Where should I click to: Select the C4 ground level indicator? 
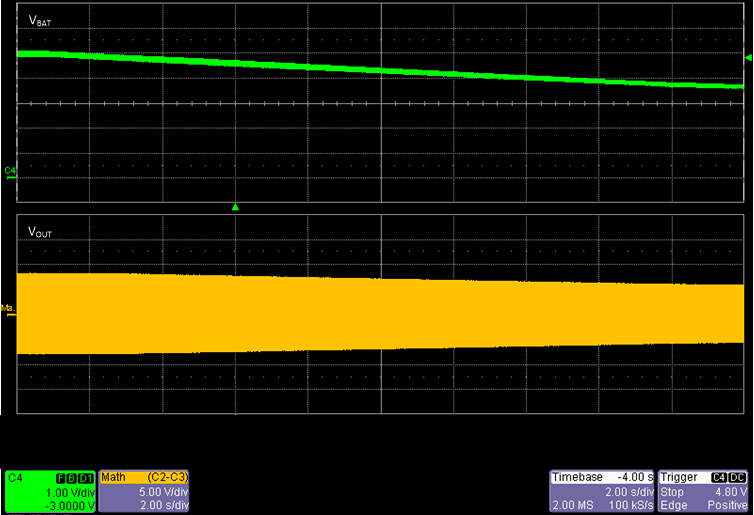click(x=10, y=174)
